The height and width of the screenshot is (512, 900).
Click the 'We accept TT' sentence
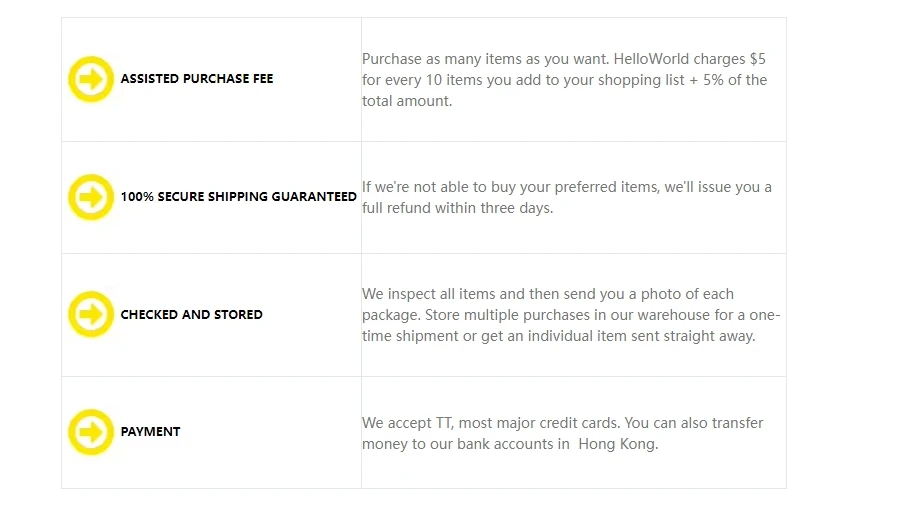tap(410, 423)
